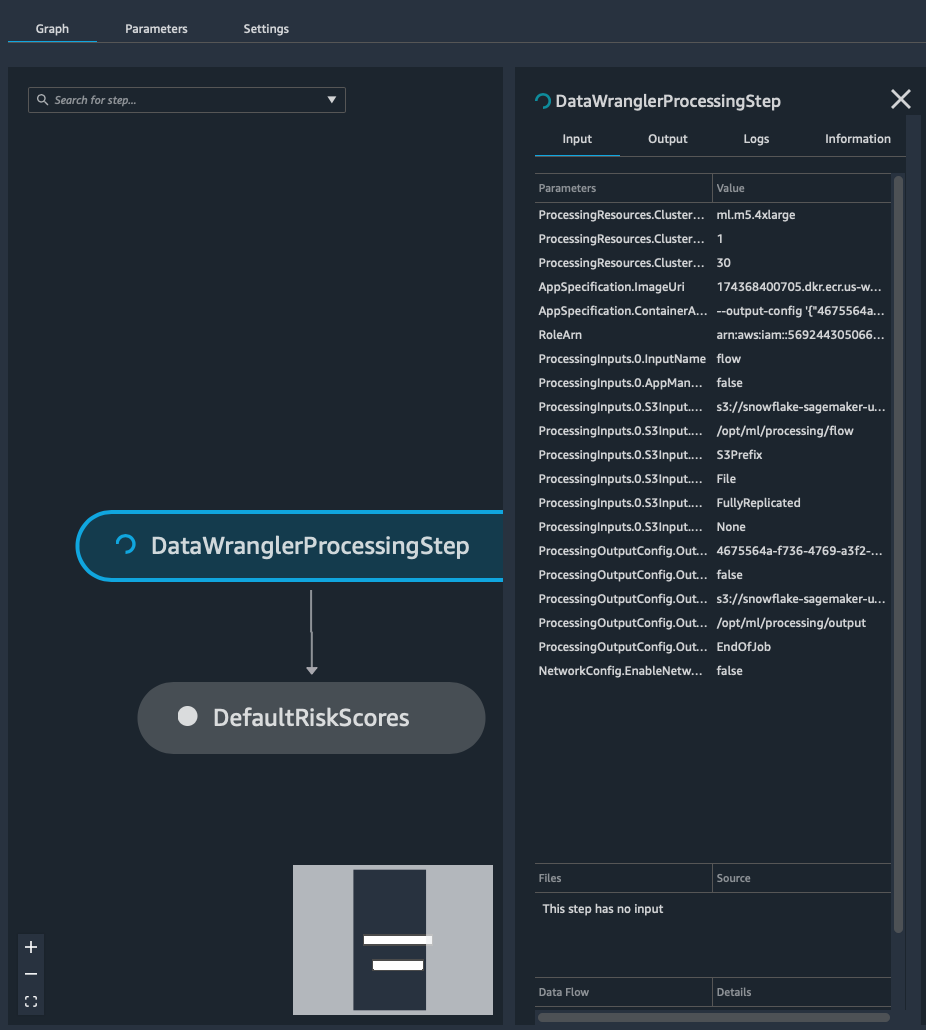Click the Search for step input field
Image resolution: width=926 pixels, height=1030 pixels.
click(x=185, y=100)
